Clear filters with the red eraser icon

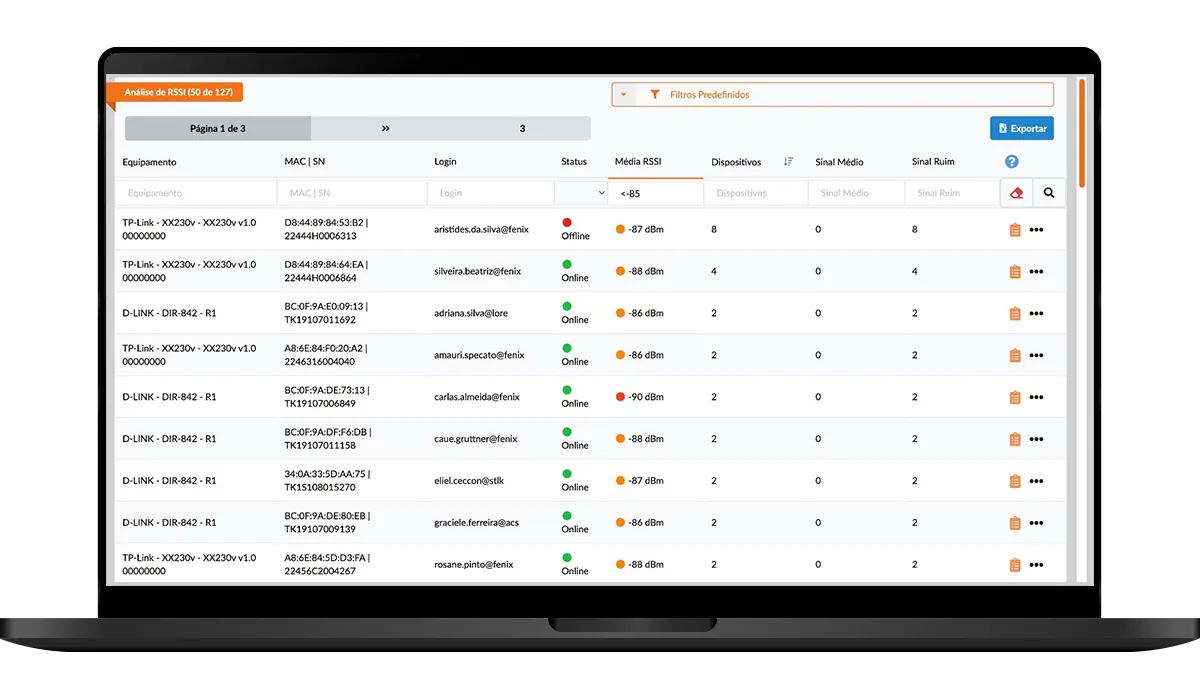1017,193
